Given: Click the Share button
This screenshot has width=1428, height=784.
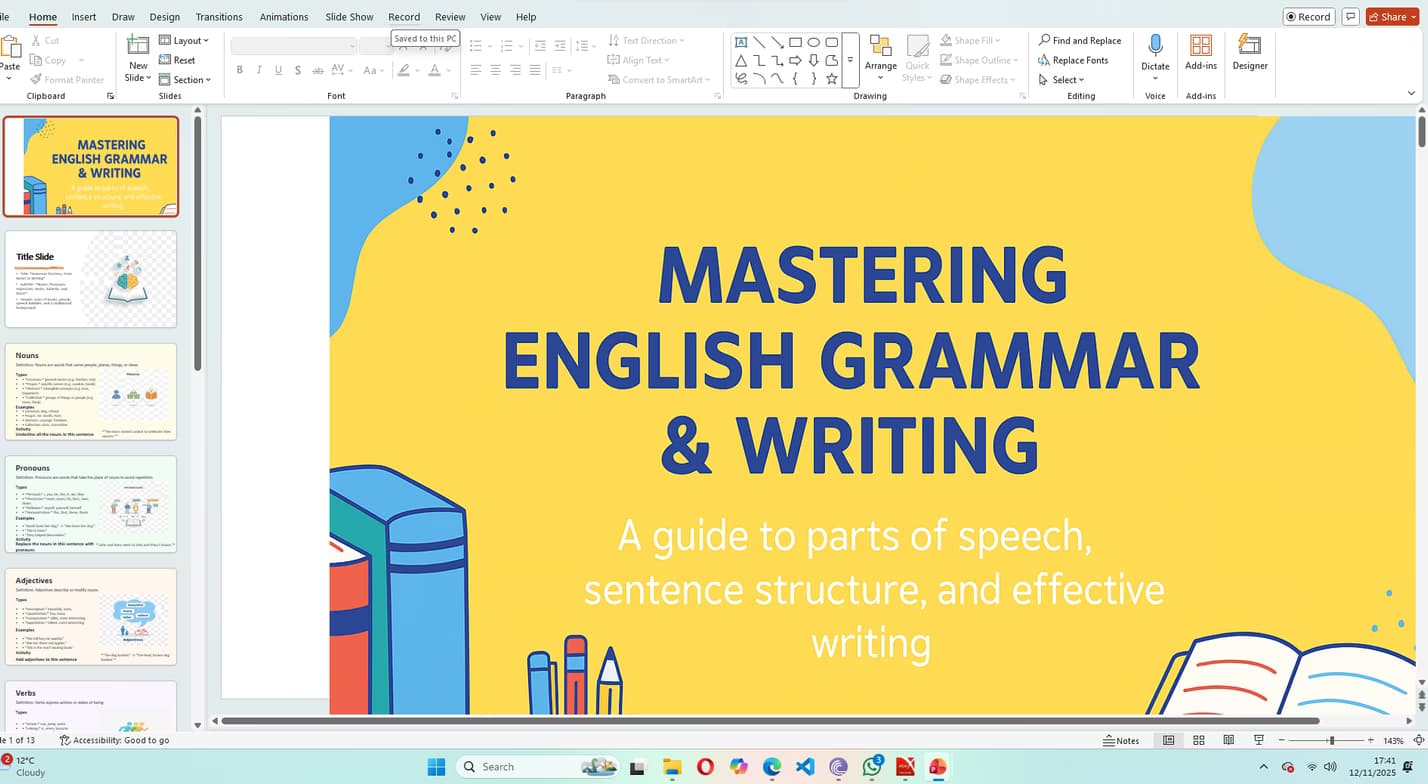Looking at the screenshot, I should (1390, 16).
